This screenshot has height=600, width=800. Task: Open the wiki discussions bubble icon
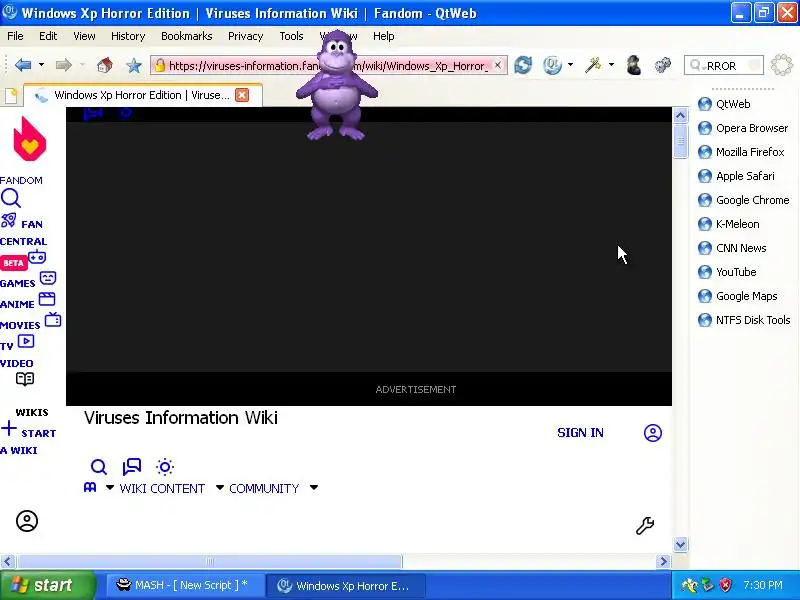(132, 466)
